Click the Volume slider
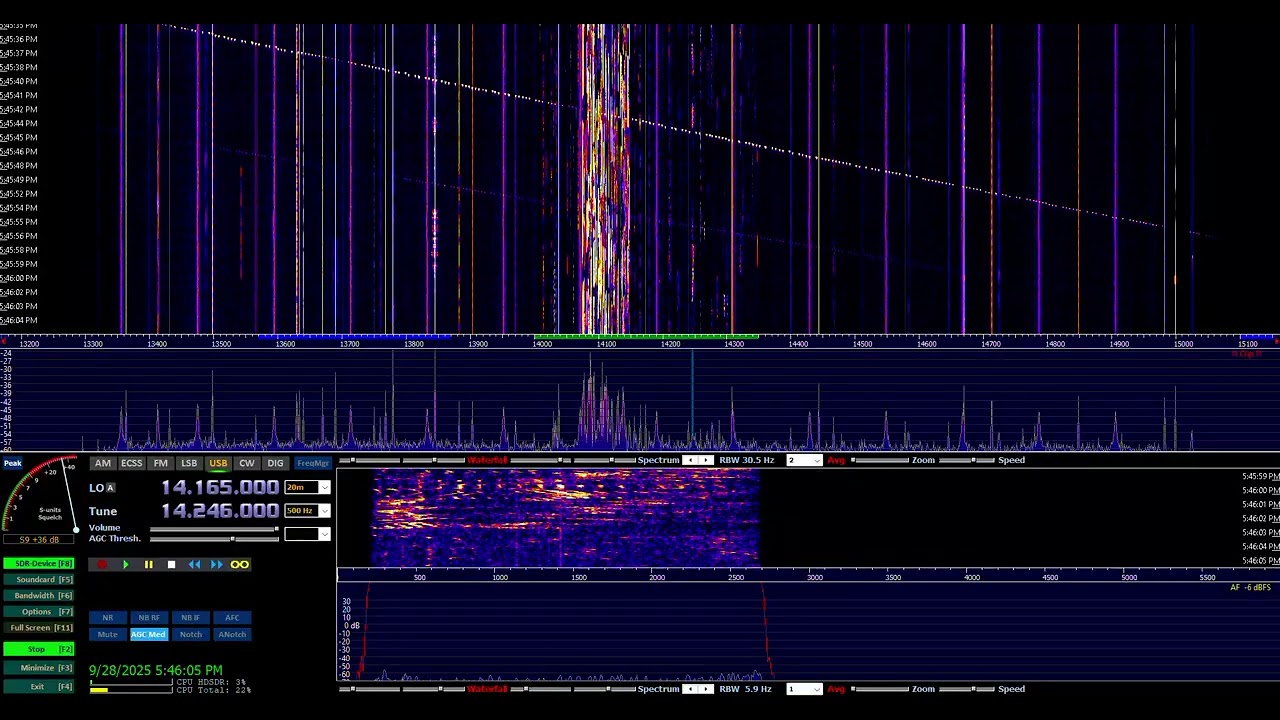The height and width of the screenshot is (720, 1280). coord(214,529)
